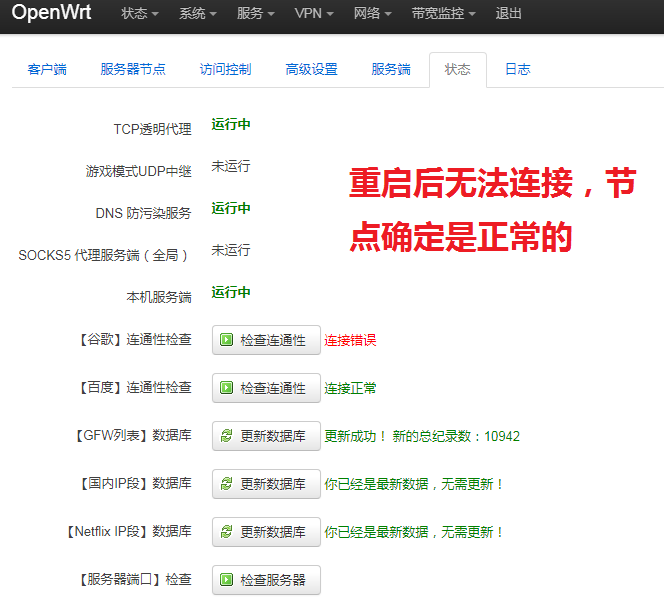Screen dimensions: 664x604
Task: Check Google connectivity with 检查连通性 button
Action: 266,340
